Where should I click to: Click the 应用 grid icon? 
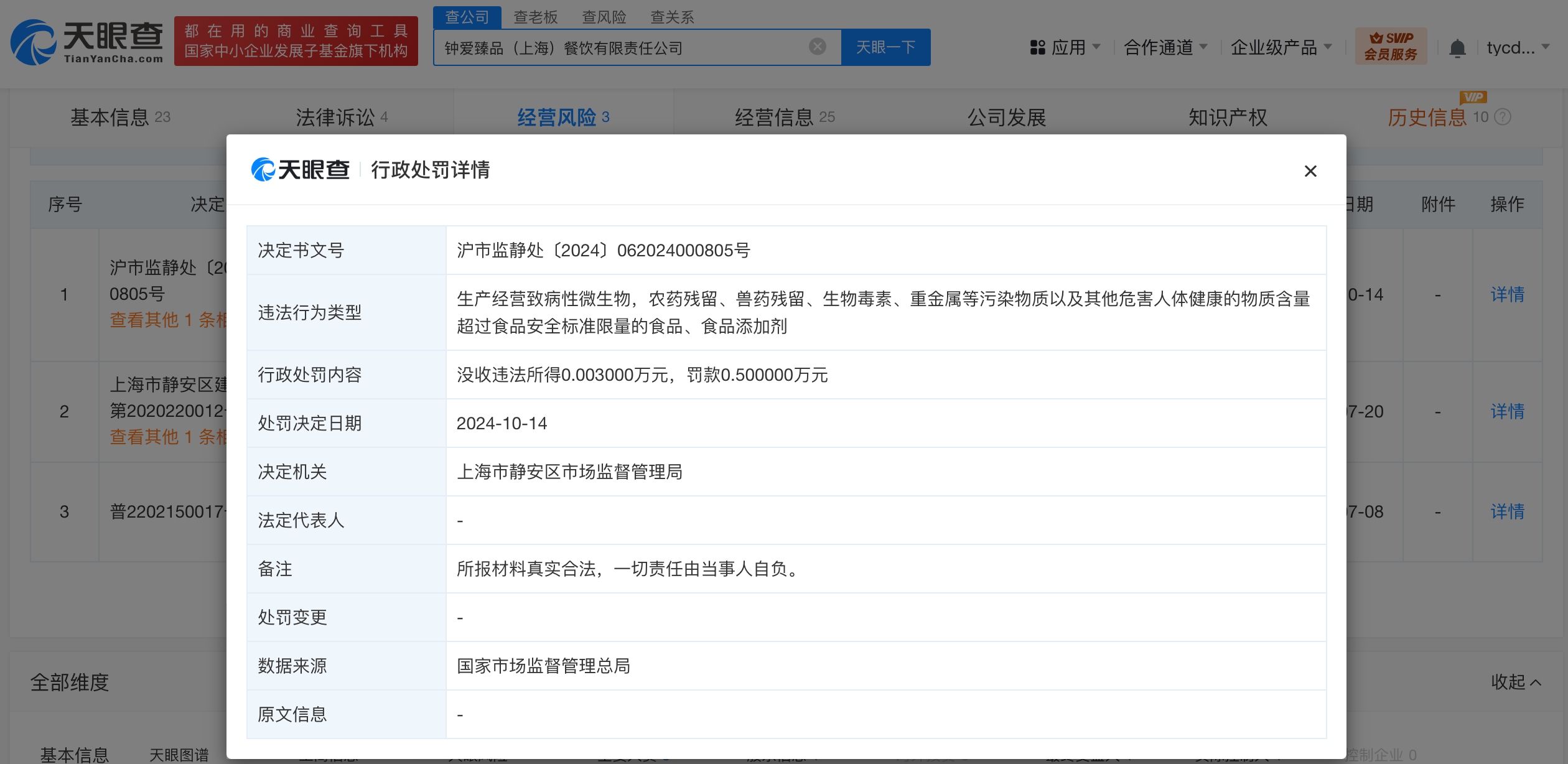click(1037, 48)
